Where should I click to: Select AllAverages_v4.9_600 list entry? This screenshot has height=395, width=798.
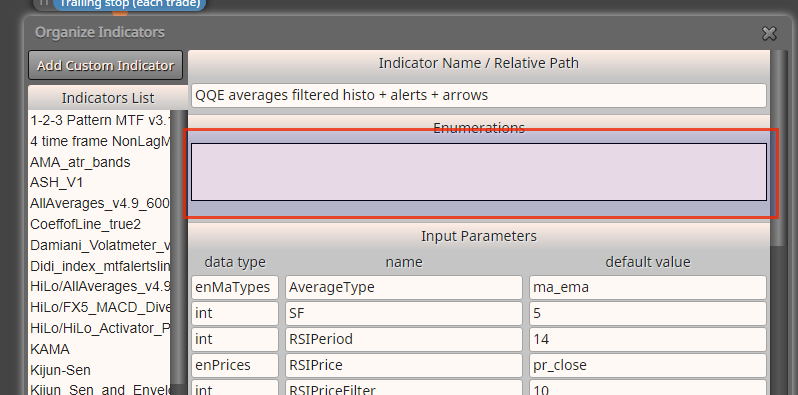(100, 203)
